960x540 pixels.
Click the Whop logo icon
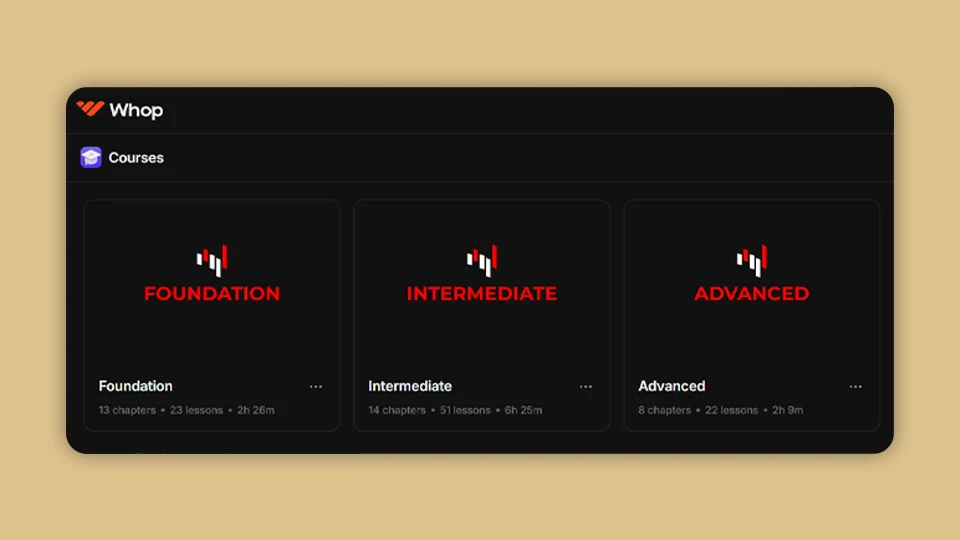[90, 109]
